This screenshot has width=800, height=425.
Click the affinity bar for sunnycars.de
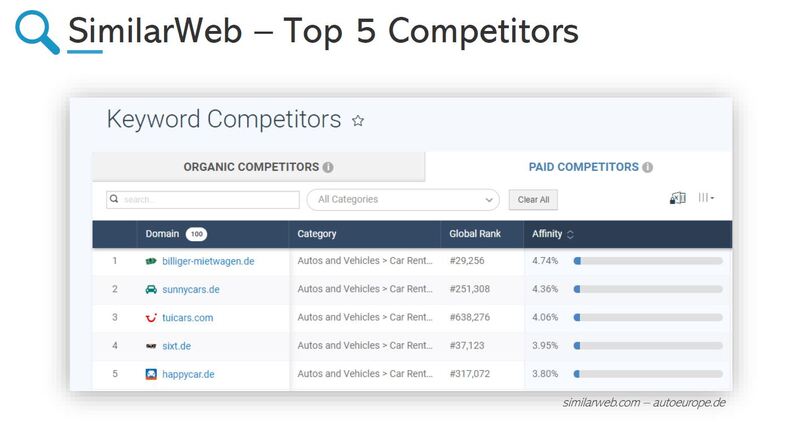point(648,289)
